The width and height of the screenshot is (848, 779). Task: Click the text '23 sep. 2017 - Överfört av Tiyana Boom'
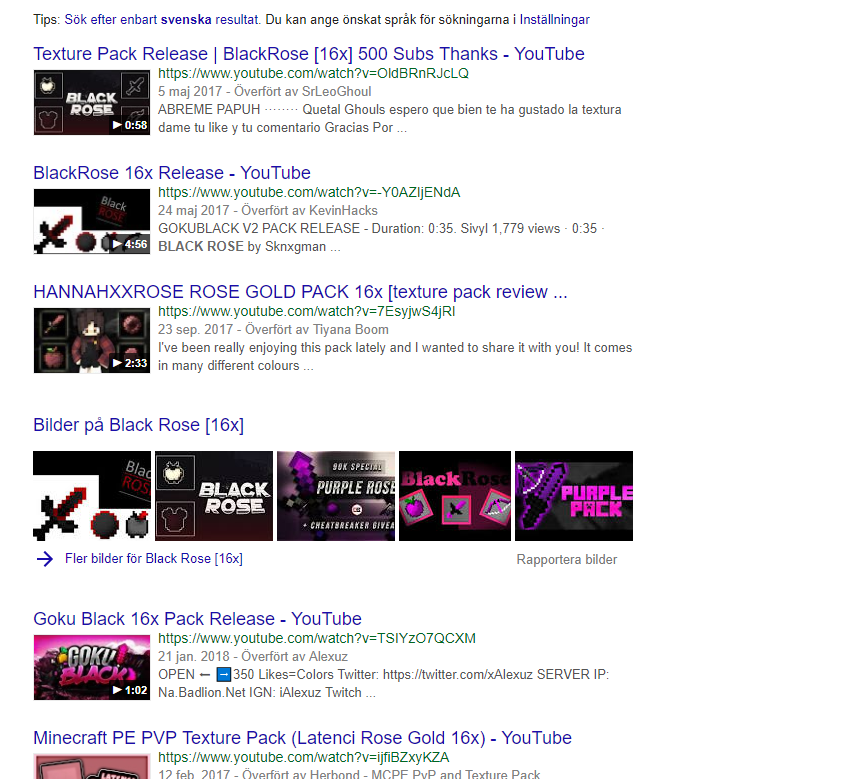click(273, 329)
